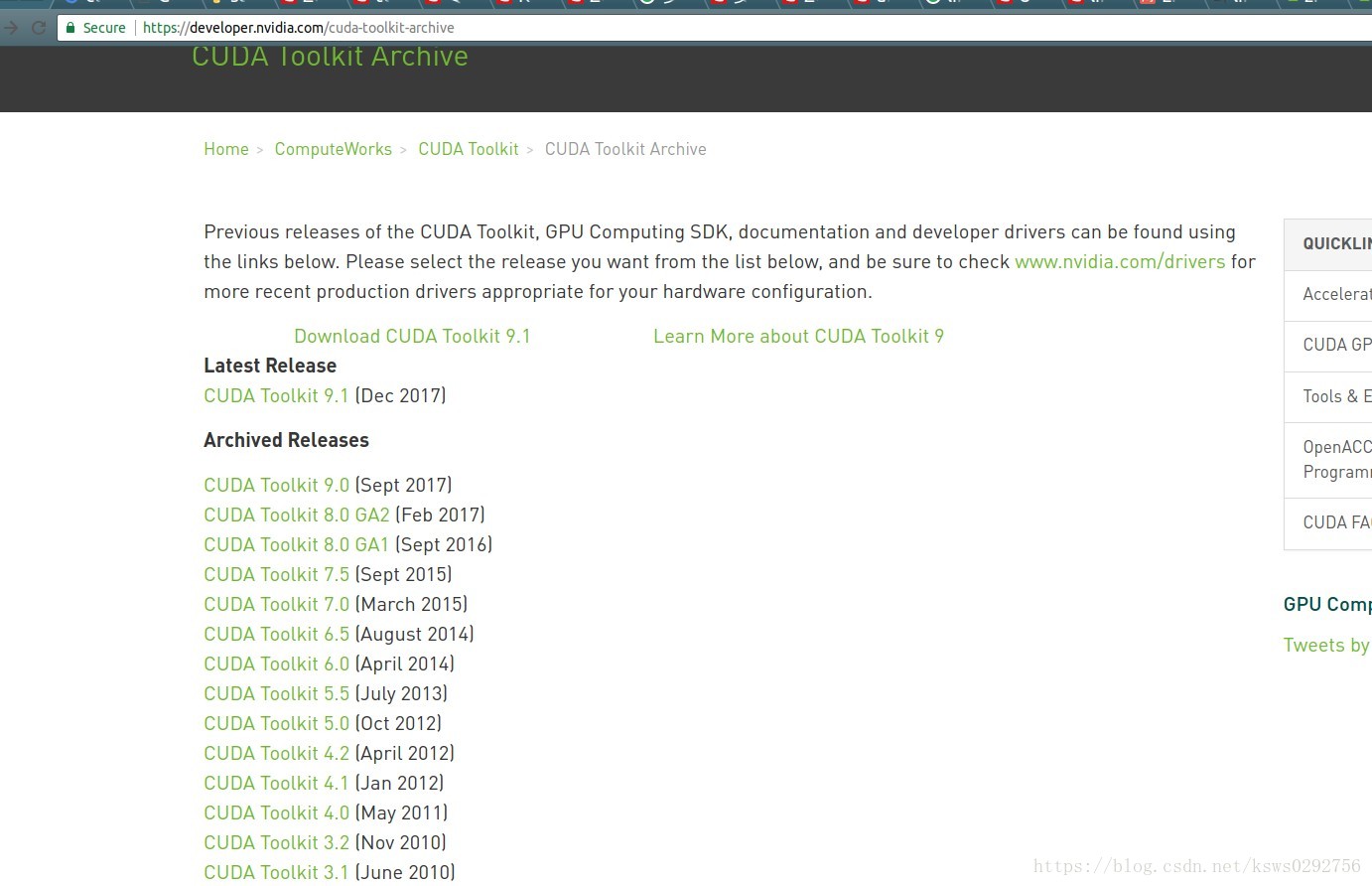Click the 'Archived Releases' heading text
This screenshot has width=1372, height=886.
pyautogui.click(x=286, y=441)
